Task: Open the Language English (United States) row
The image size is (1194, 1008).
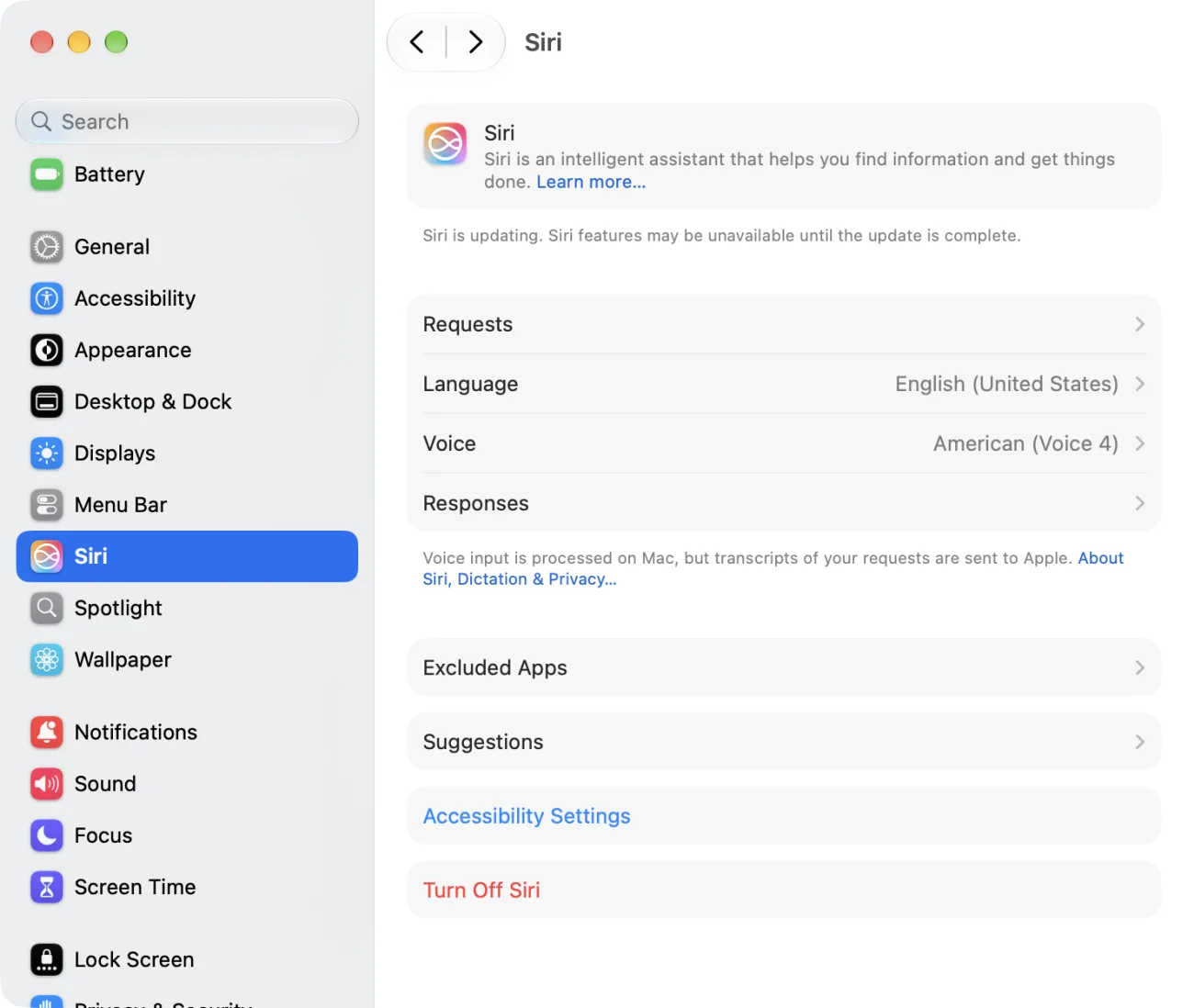Action: (x=784, y=384)
